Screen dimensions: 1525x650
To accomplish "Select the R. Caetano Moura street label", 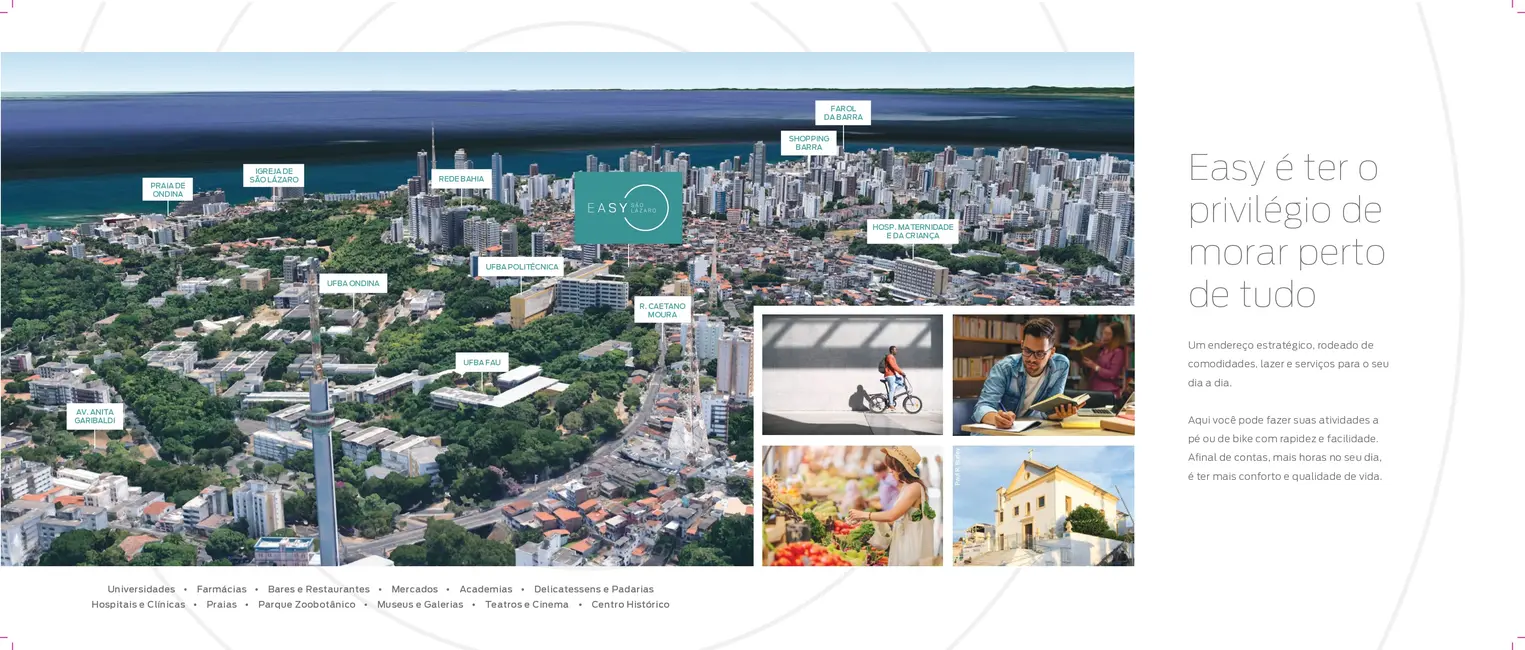I will 662,310.
